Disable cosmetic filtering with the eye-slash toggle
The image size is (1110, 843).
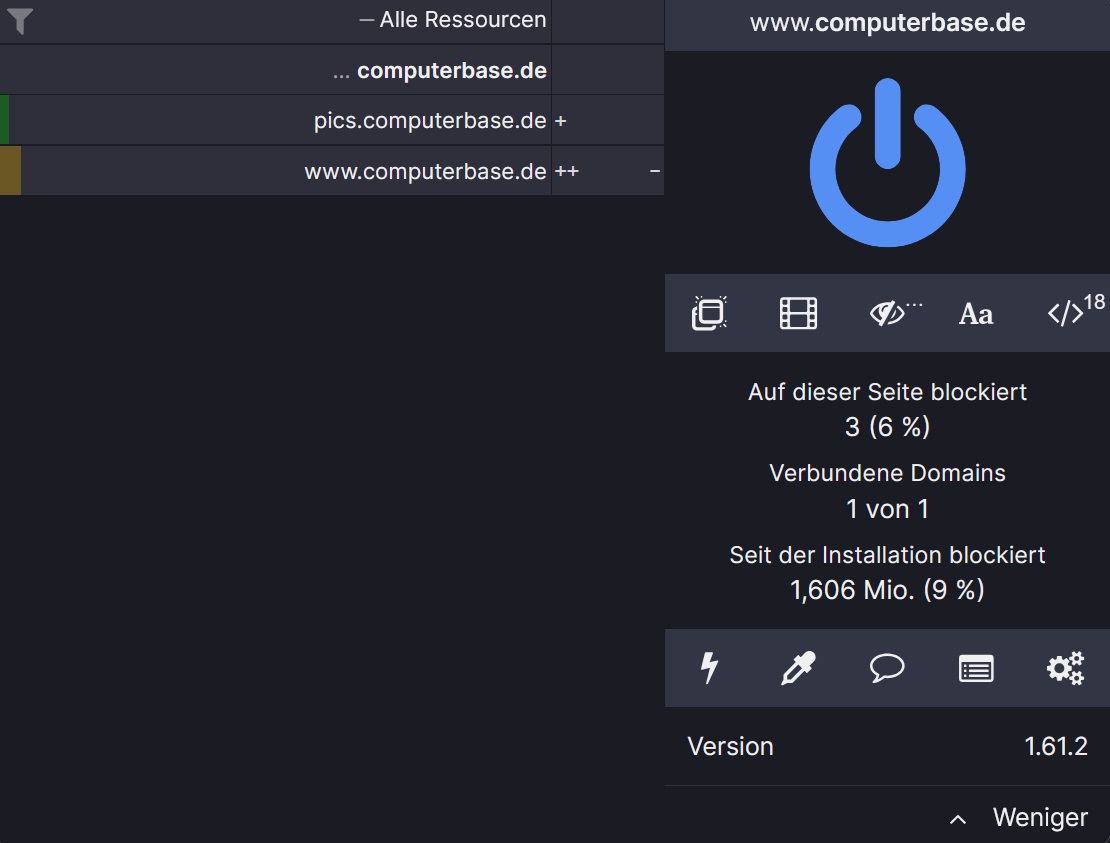(x=887, y=313)
